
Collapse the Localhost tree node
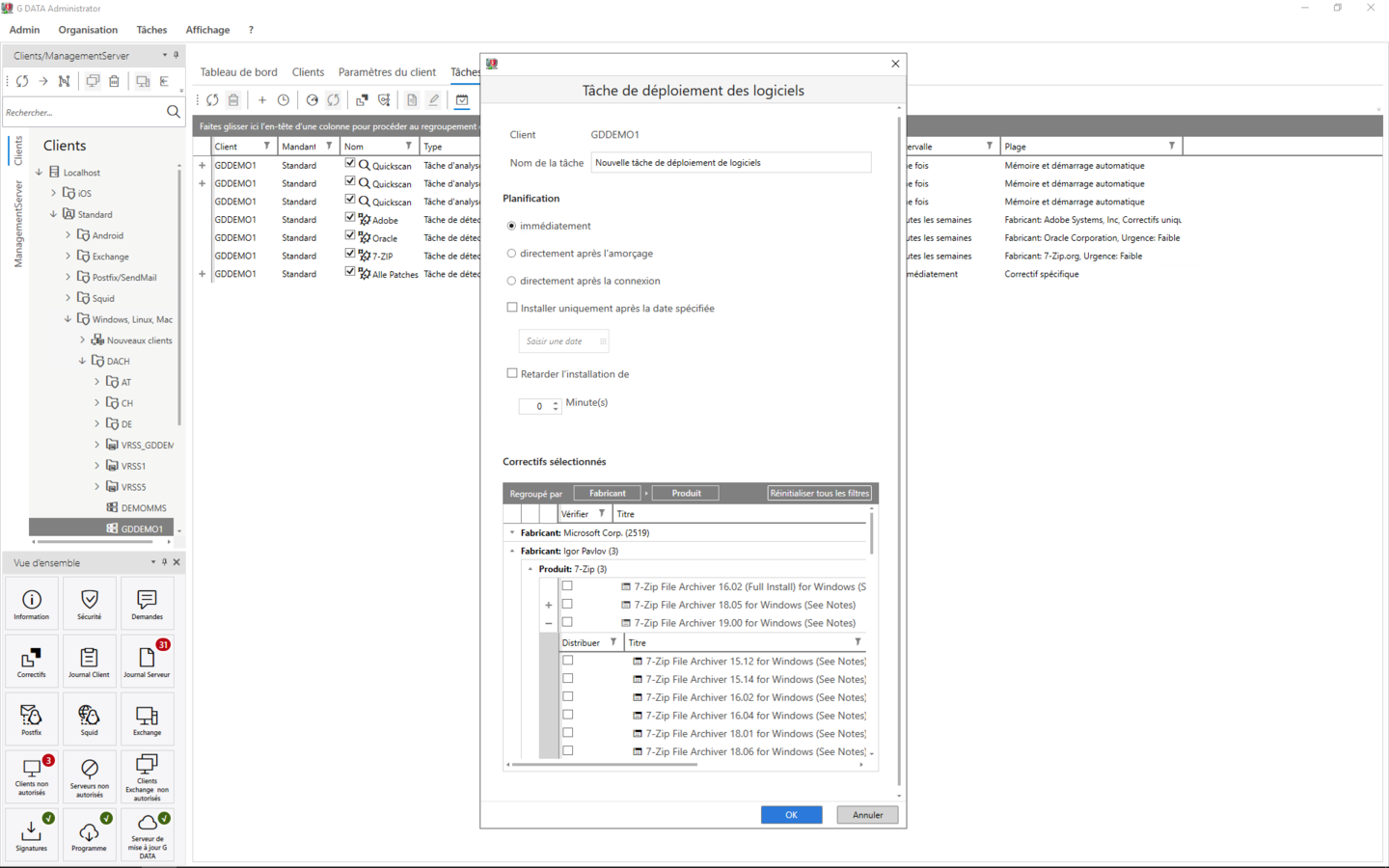[40, 172]
